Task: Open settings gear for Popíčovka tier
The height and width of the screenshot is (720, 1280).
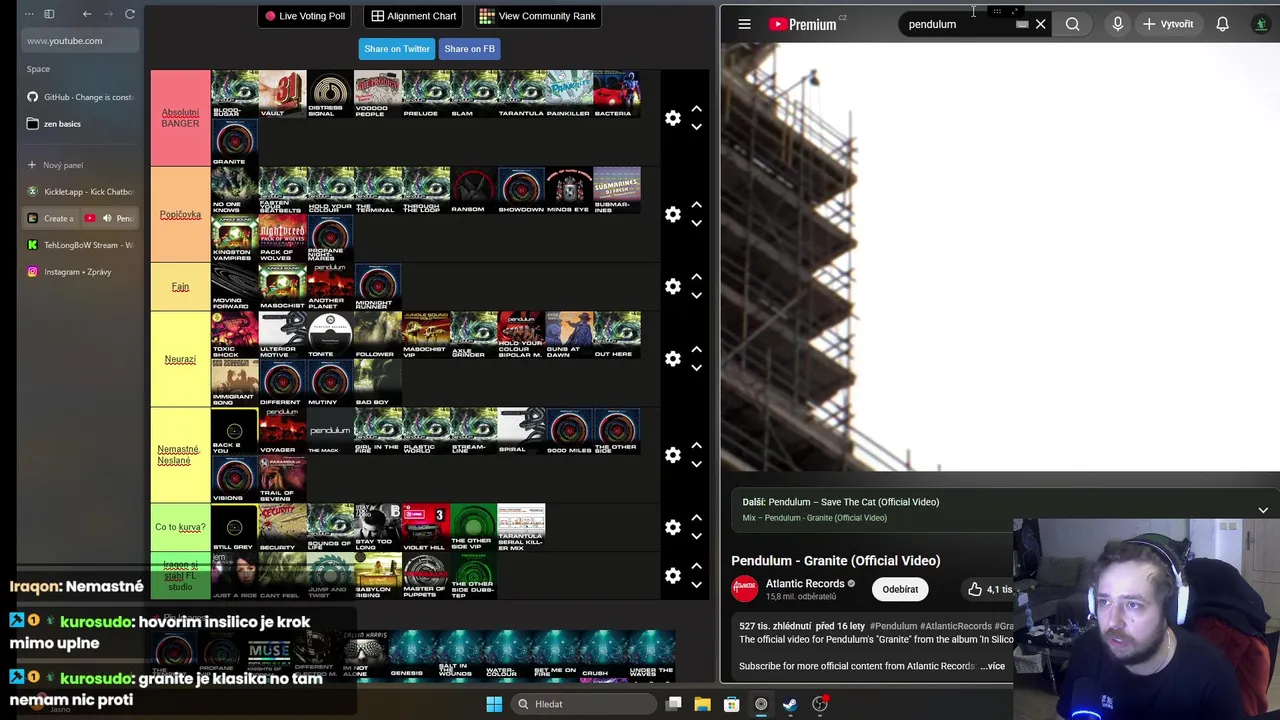Action: pos(673,214)
